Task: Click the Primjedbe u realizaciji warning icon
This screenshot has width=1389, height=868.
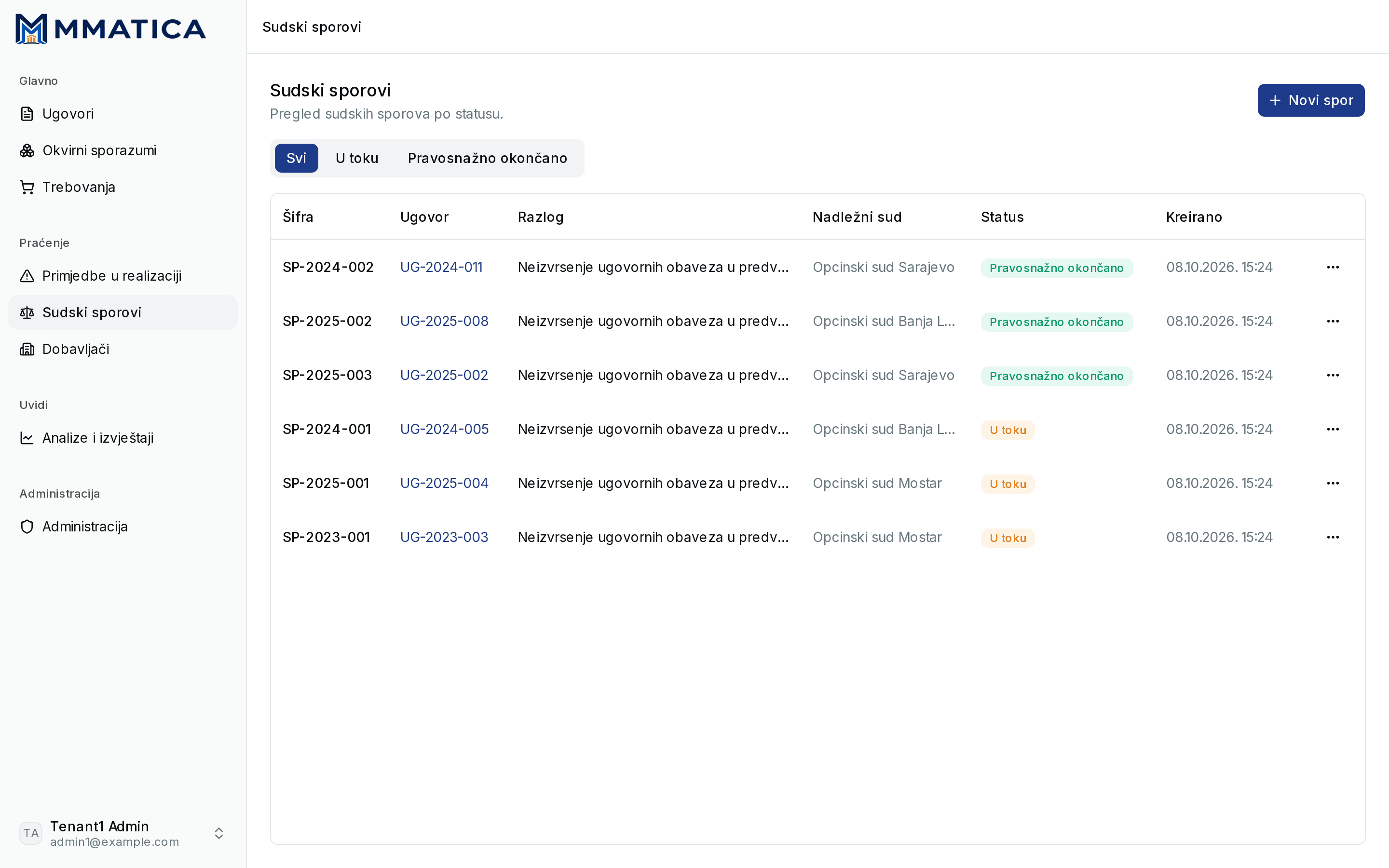Action: [x=27, y=276]
